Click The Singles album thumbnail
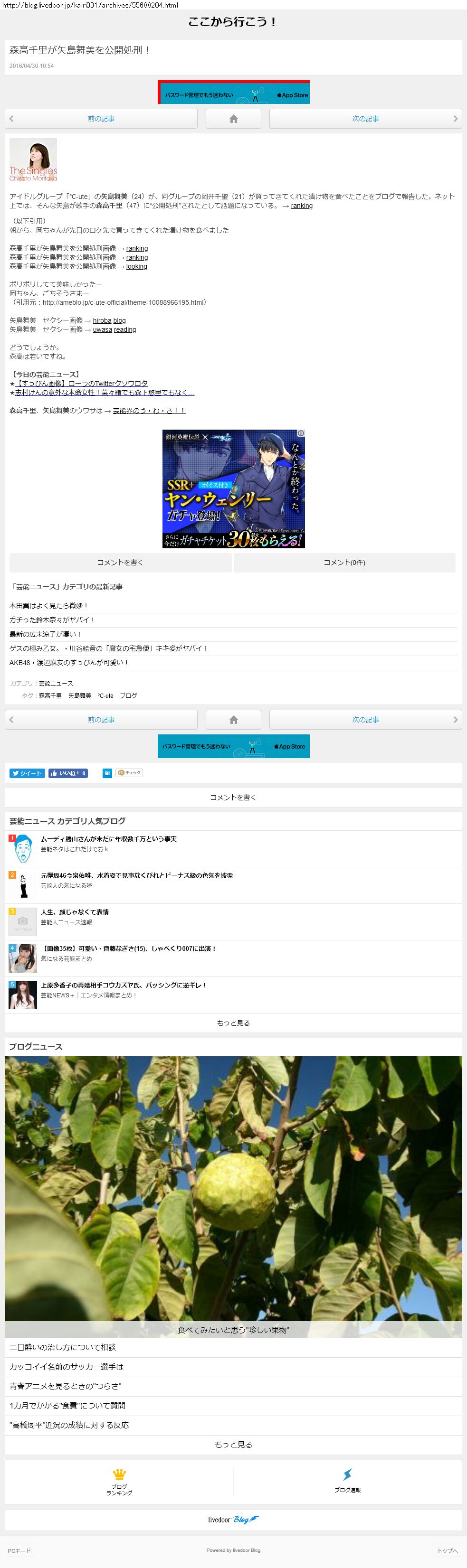Image resolution: width=467 pixels, height=1568 pixels. click(x=33, y=160)
